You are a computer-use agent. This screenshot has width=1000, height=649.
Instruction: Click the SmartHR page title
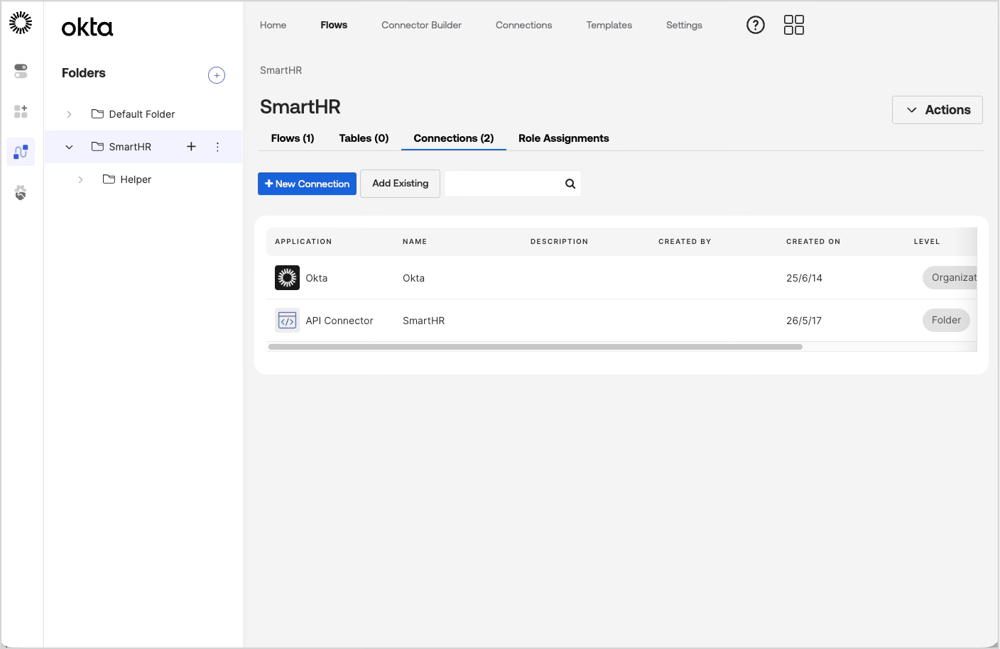pos(300,106)
